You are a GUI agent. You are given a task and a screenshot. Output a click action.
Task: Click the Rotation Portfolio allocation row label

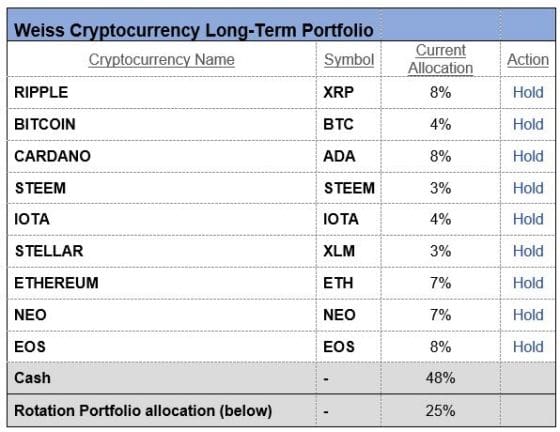coord(143,411)
